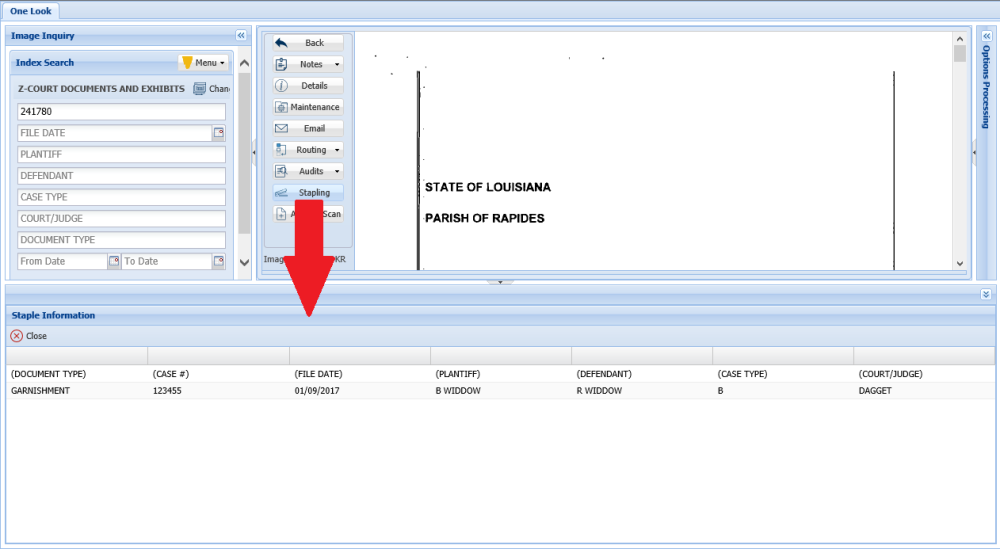Expand the Options Processing side panel
The height and width of the screenshot is (549, 1000).
987,36
